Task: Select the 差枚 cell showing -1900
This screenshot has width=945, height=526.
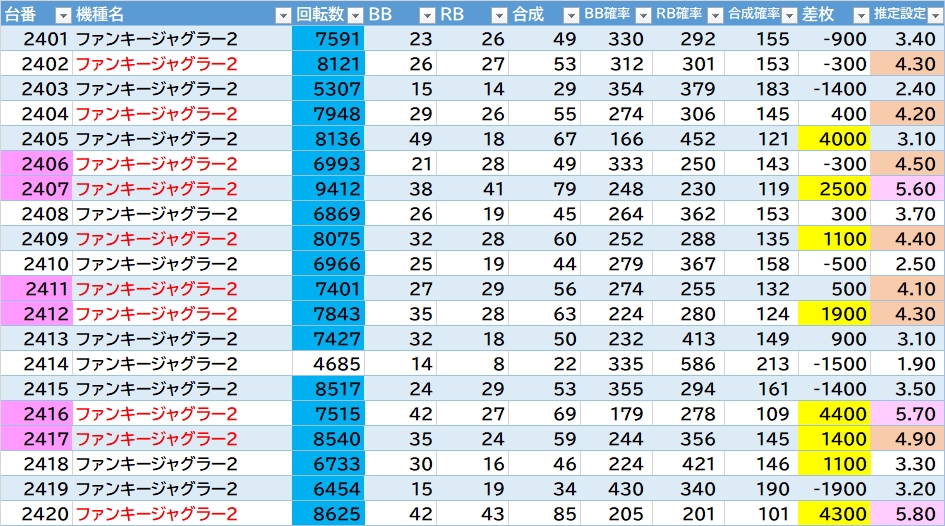Action: click(x=834, y=489)
